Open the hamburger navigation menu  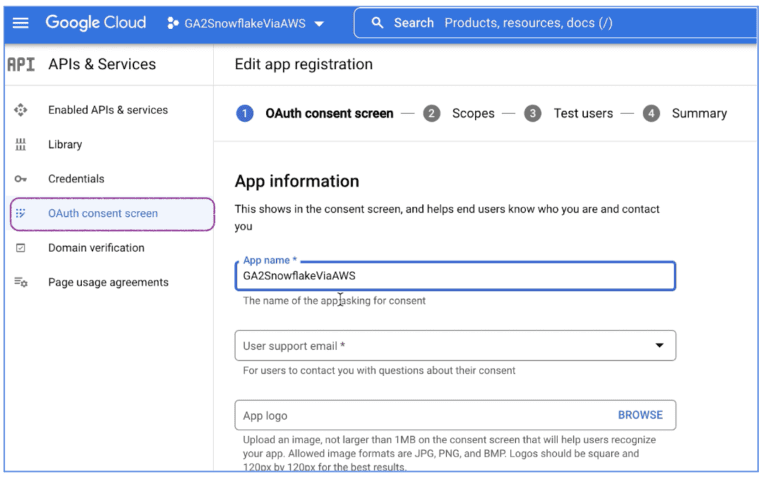[x=21, y=23]
